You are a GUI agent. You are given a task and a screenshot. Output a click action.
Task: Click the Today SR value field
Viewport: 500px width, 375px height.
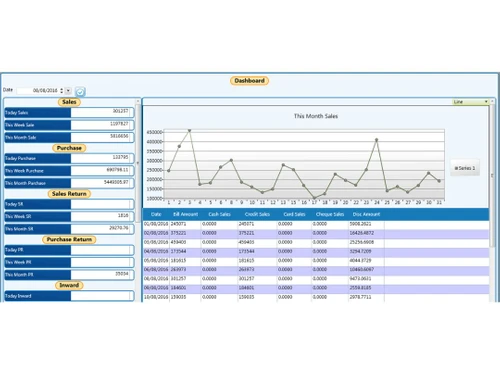(102, 204)
